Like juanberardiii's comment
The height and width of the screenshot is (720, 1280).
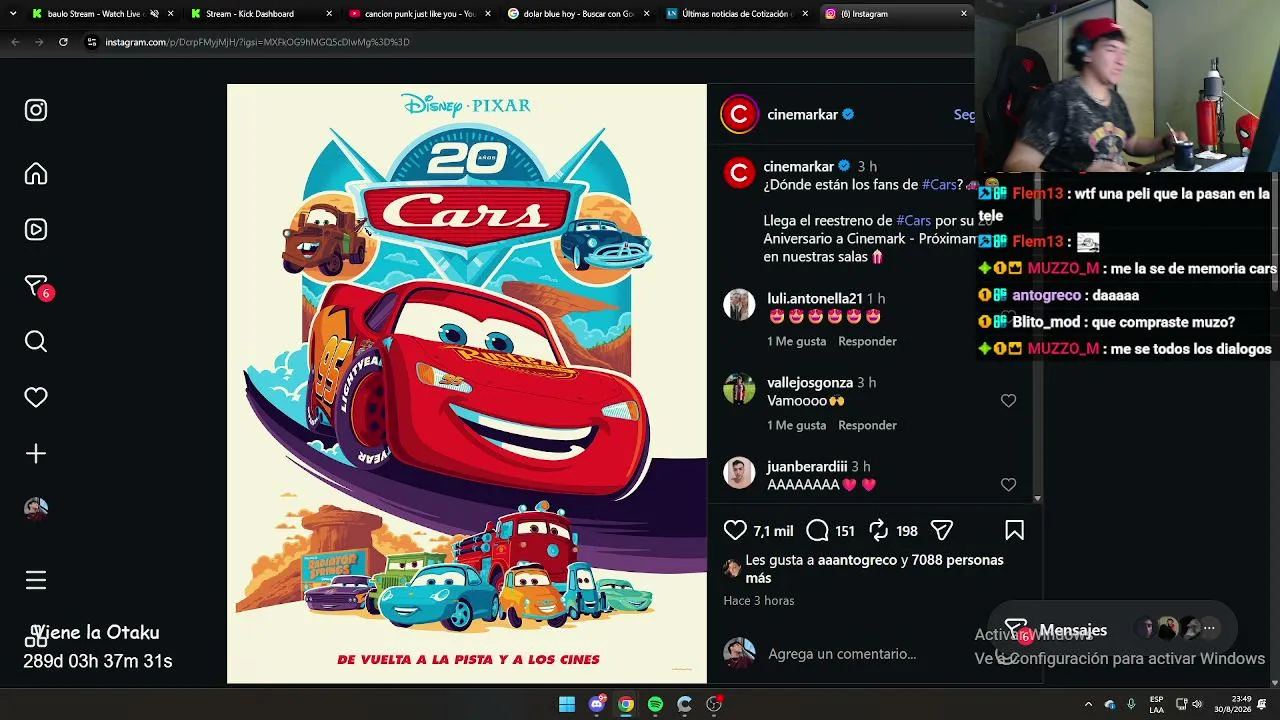pos(1008,485)
